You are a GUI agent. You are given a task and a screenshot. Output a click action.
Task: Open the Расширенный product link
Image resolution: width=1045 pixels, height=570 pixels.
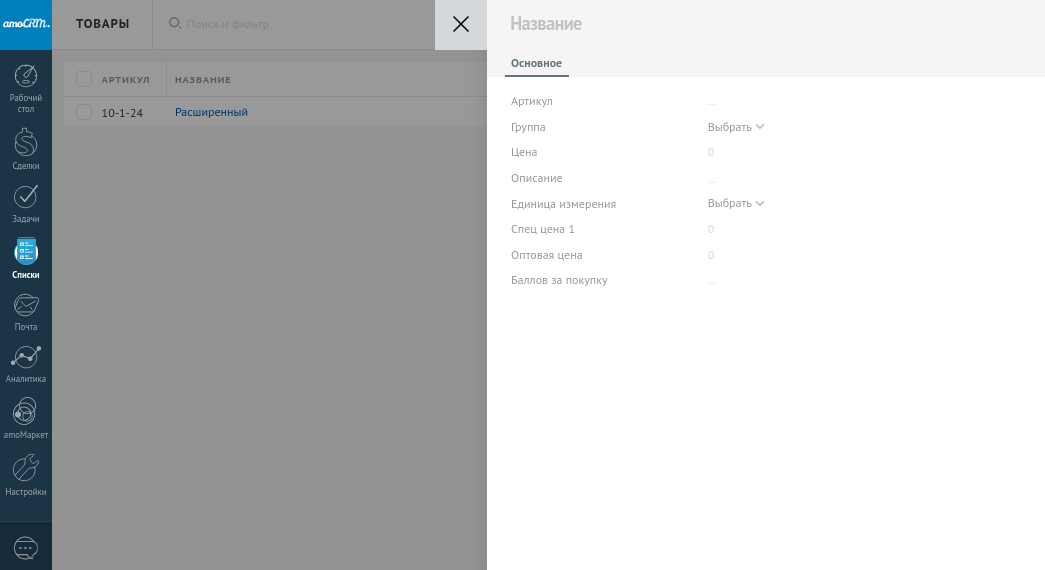click(211, 112)
